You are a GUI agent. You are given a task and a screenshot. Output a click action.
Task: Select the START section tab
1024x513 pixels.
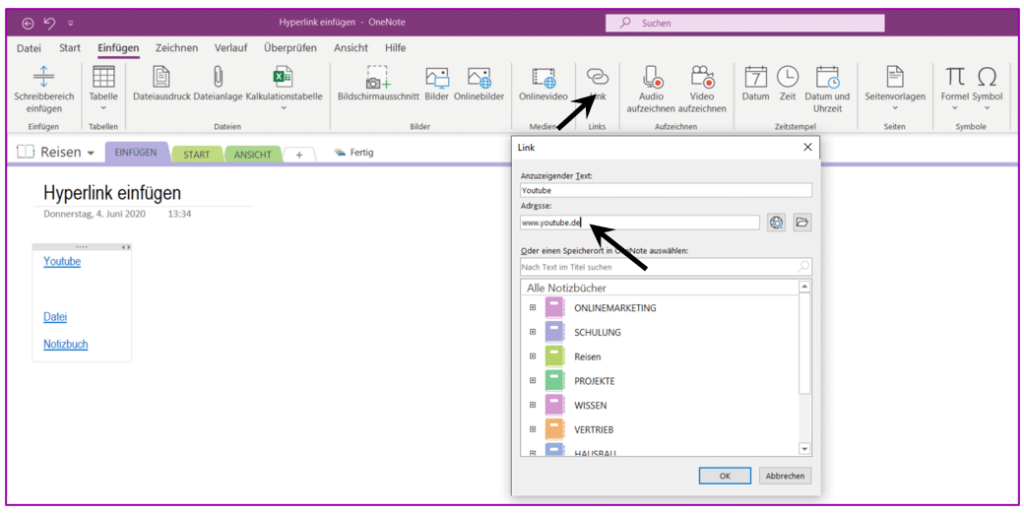197,155
